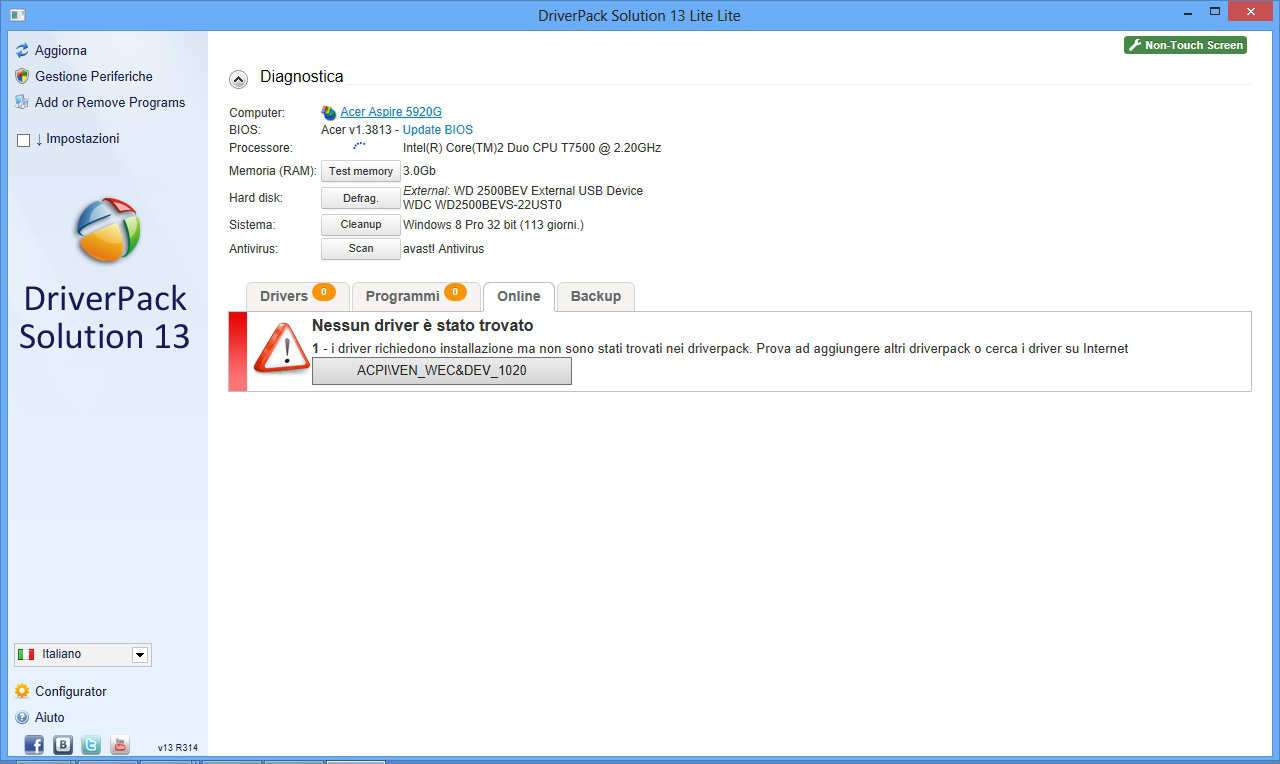Click the Aggiorna label
1280x764 pixels.
click(61, 50)
